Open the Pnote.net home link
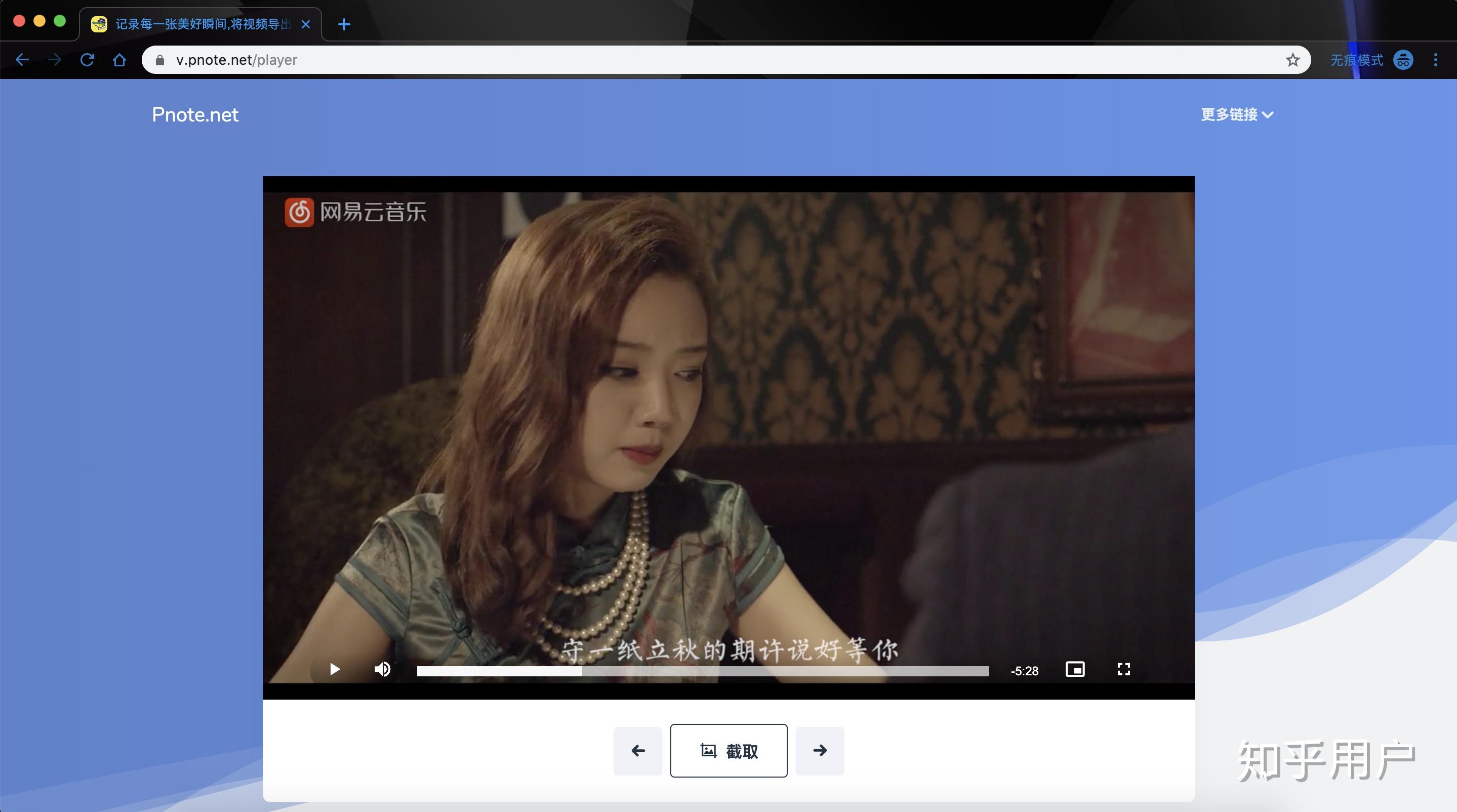Screen dimensions: 1457x812 (195, 115)
